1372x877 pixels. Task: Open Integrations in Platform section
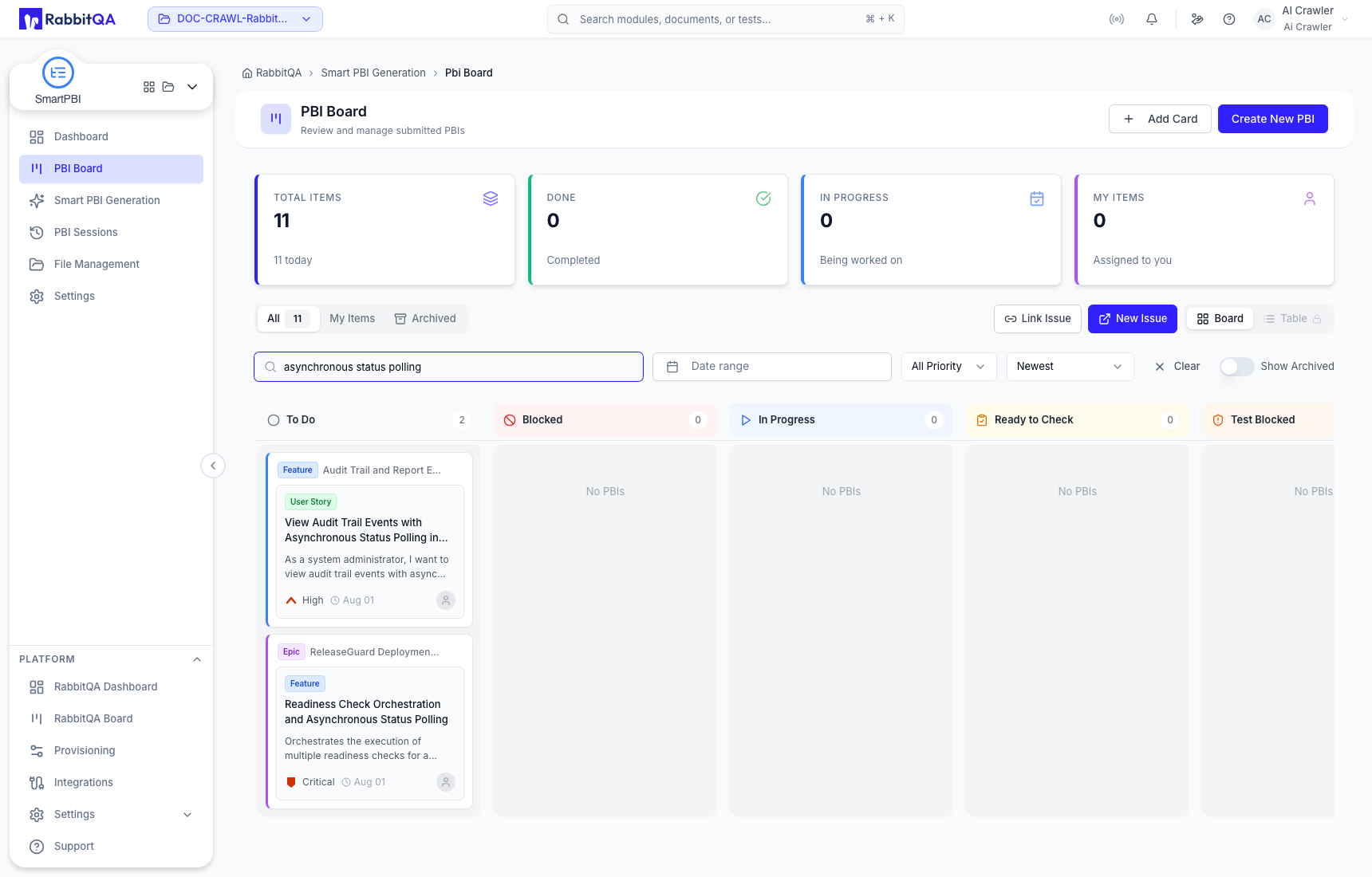[x=112, y=783]
